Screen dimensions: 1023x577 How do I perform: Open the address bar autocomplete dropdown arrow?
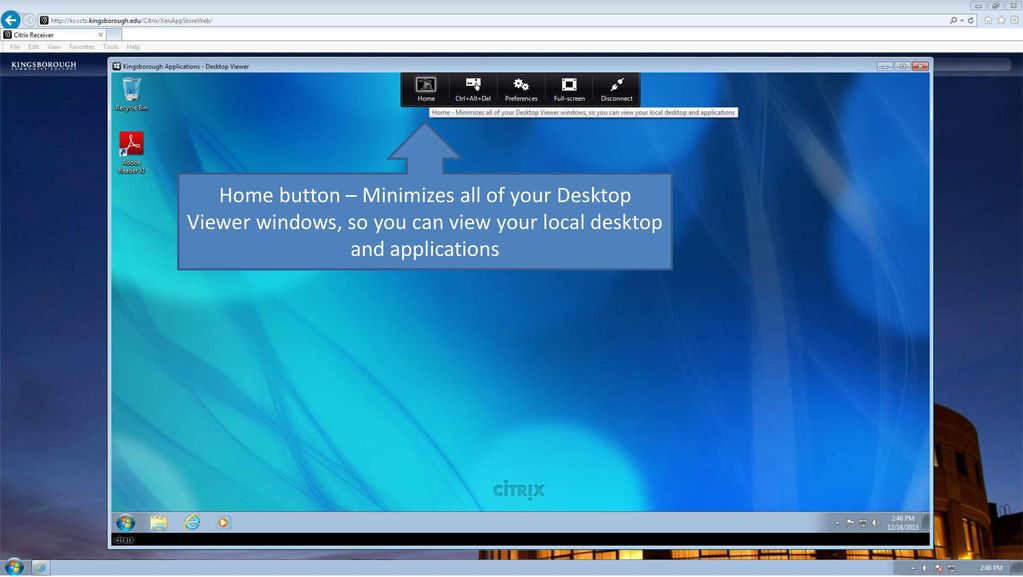(962, 21)
